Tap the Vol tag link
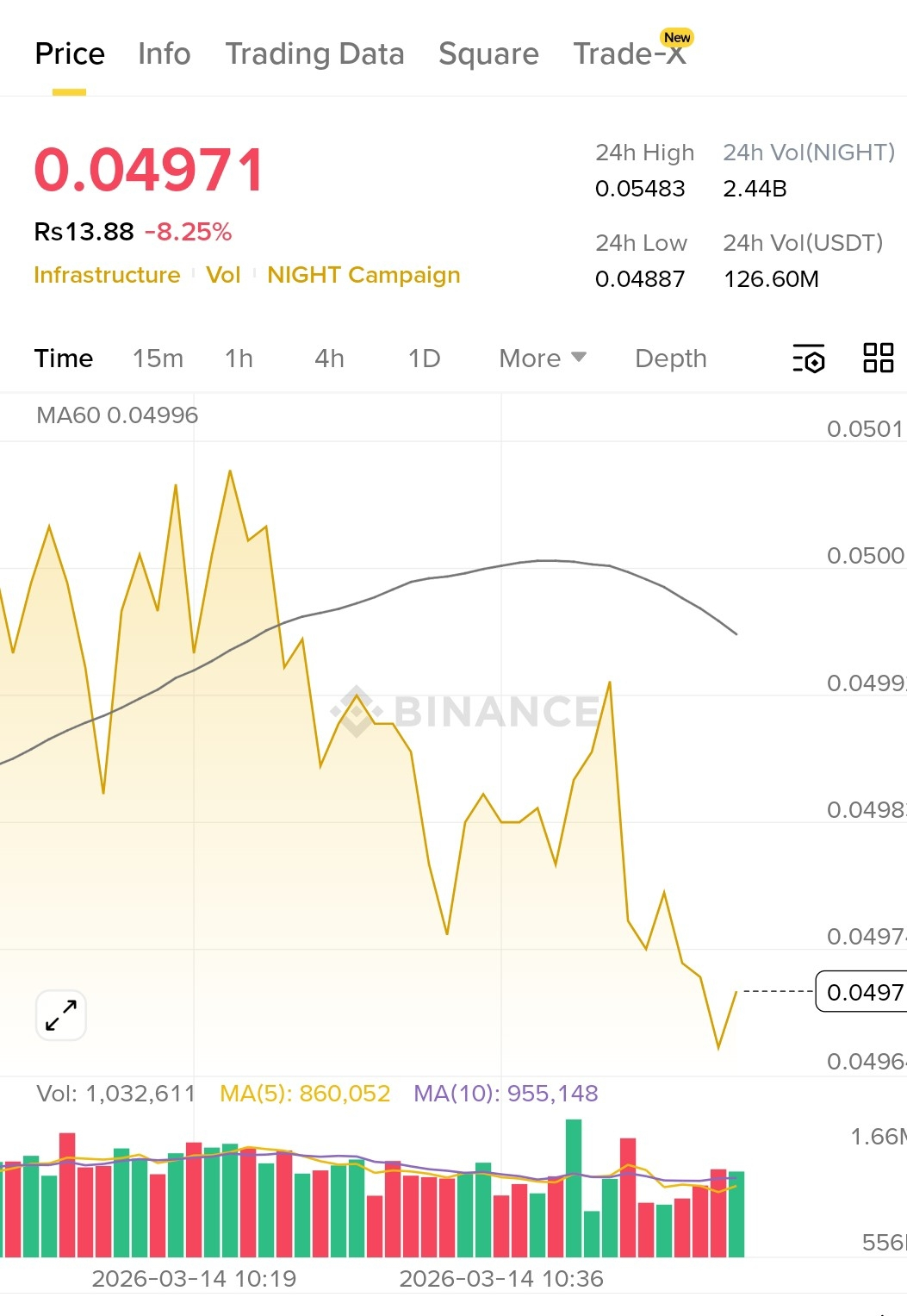 pos(223,275)
